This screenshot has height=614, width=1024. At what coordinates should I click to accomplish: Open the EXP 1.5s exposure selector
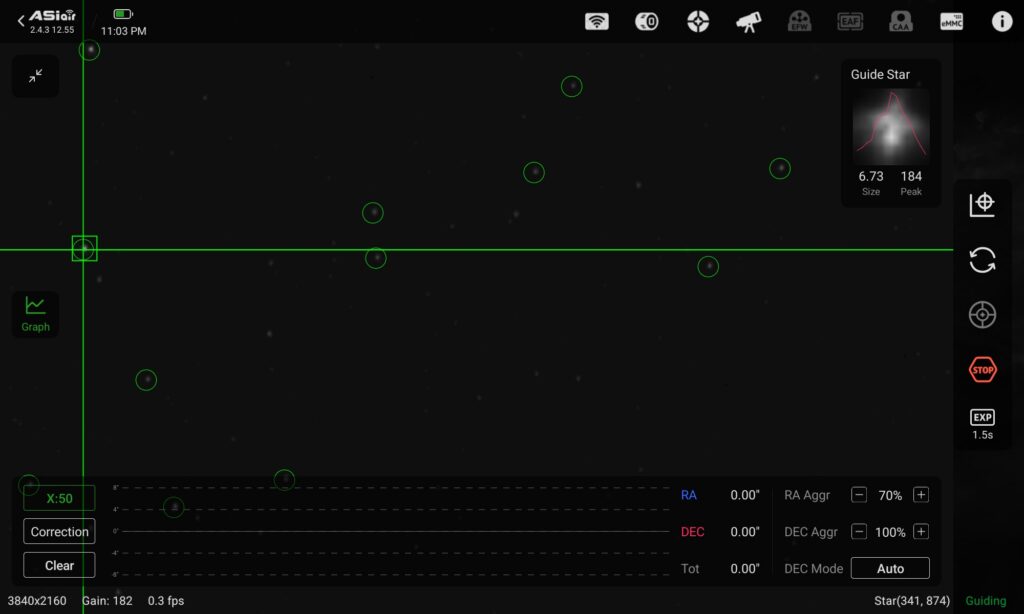[x=982, y=425]
